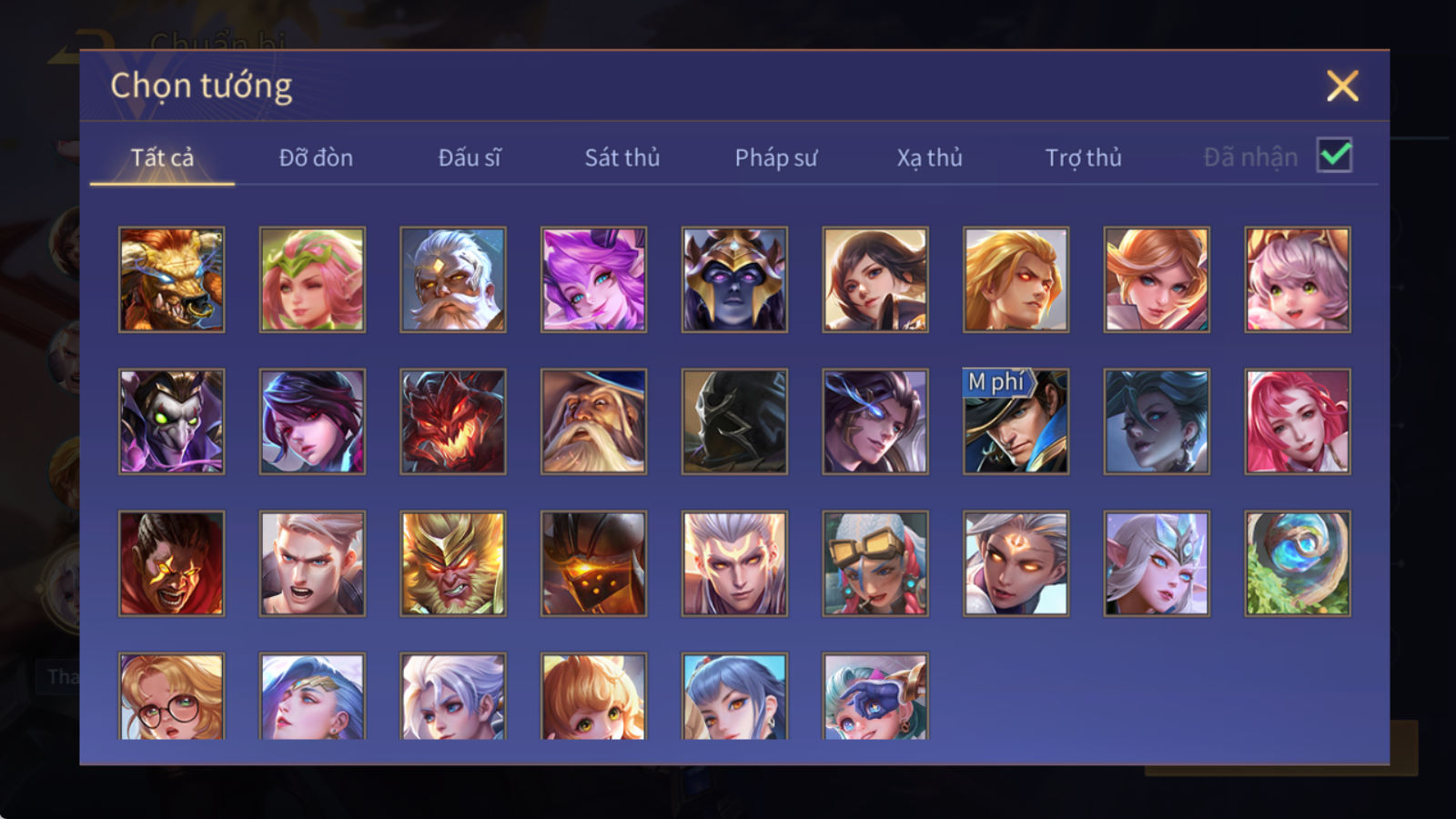Image resolution: width=1456 pixels, height=819 pixels.
Task: Pick the hero wearing goggles and scarf
Action: 875,563
